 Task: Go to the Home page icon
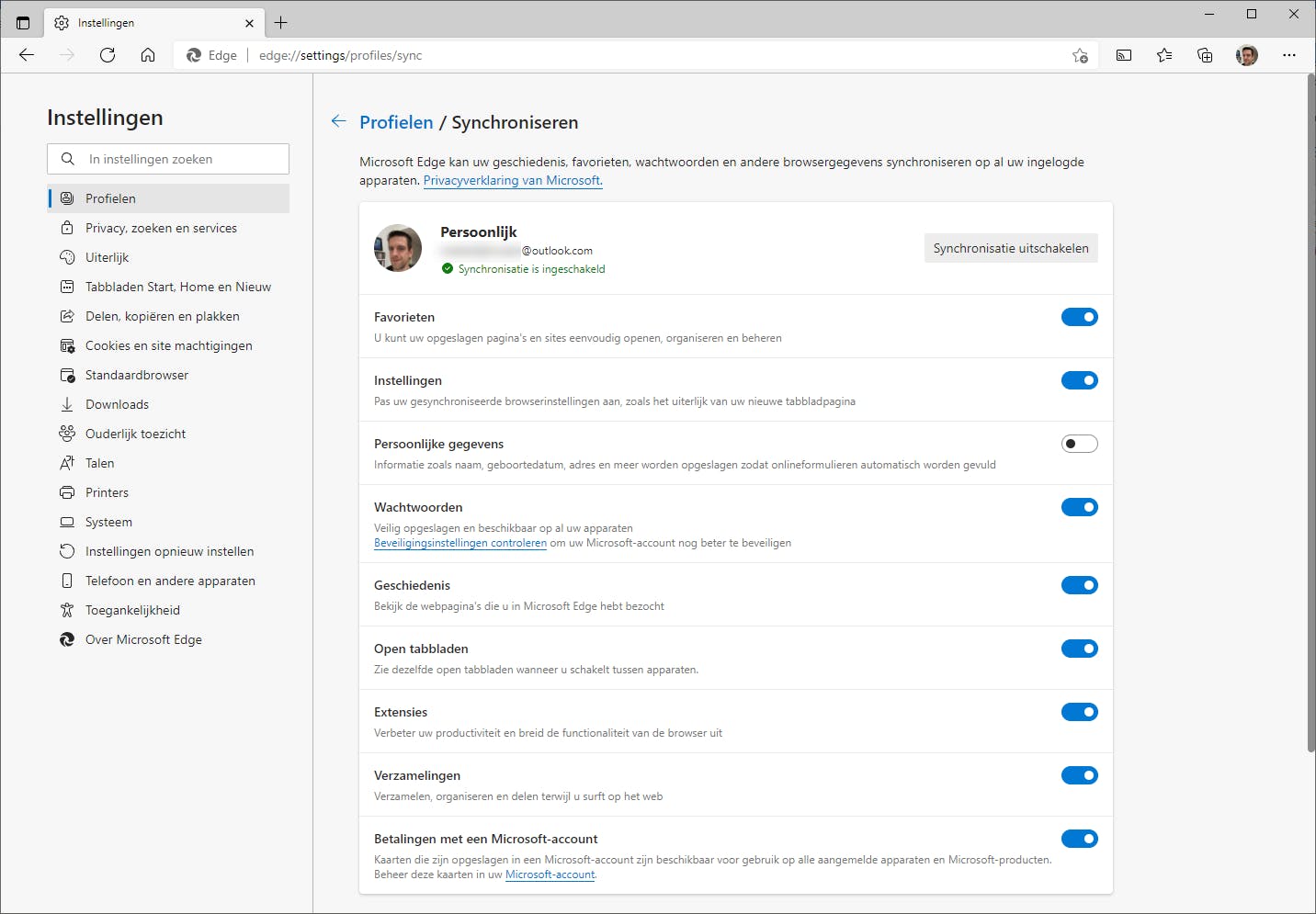[148, 55]
